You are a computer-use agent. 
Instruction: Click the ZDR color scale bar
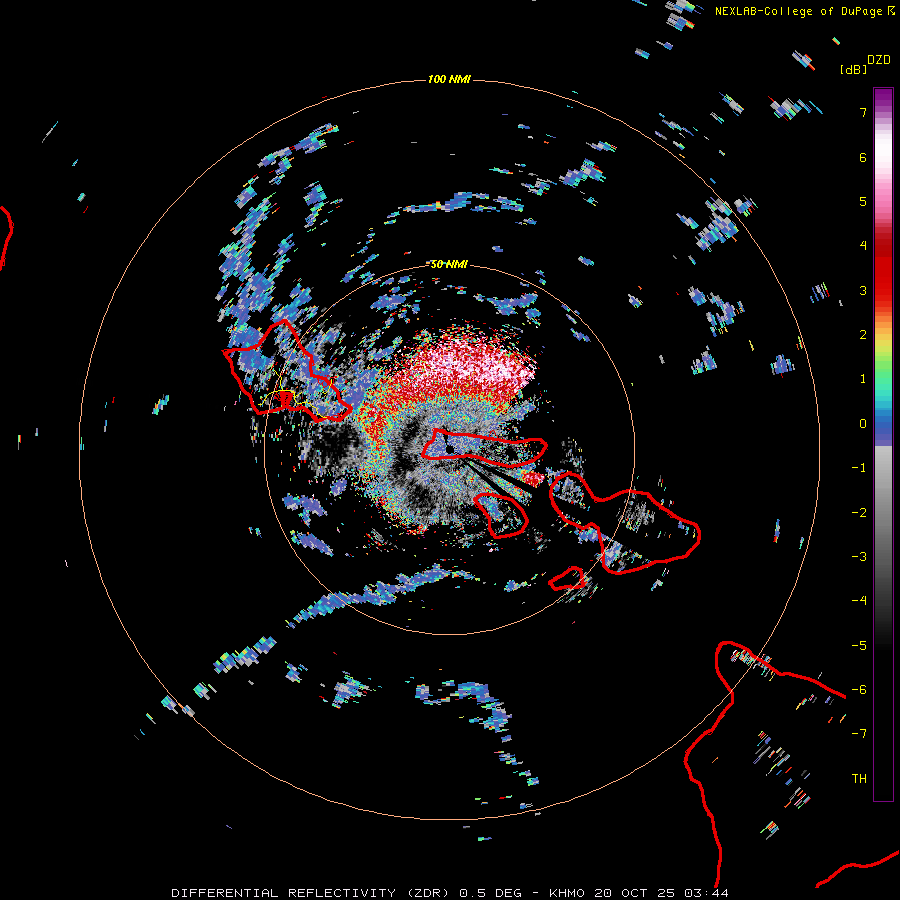coord(883,444)
